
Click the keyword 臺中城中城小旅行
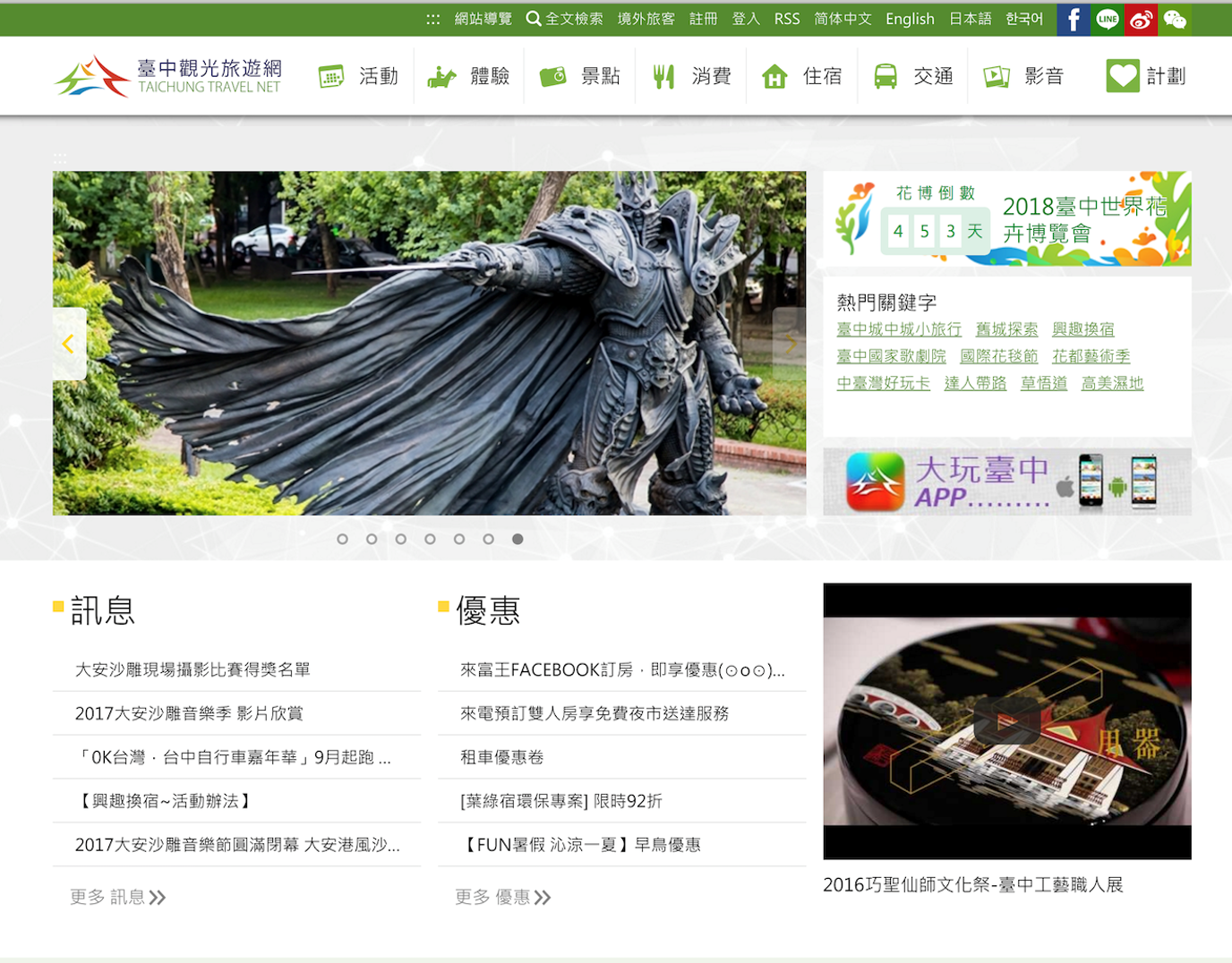click(899, 329)
